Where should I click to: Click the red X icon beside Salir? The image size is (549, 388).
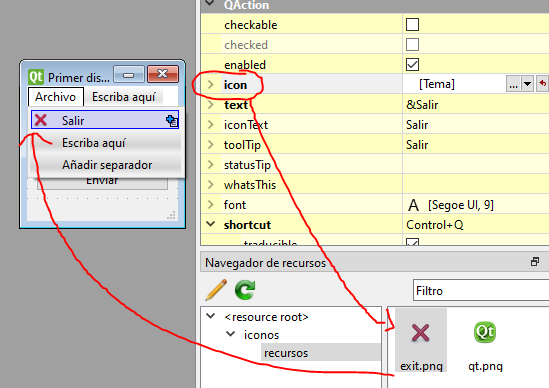click(41, 120)
